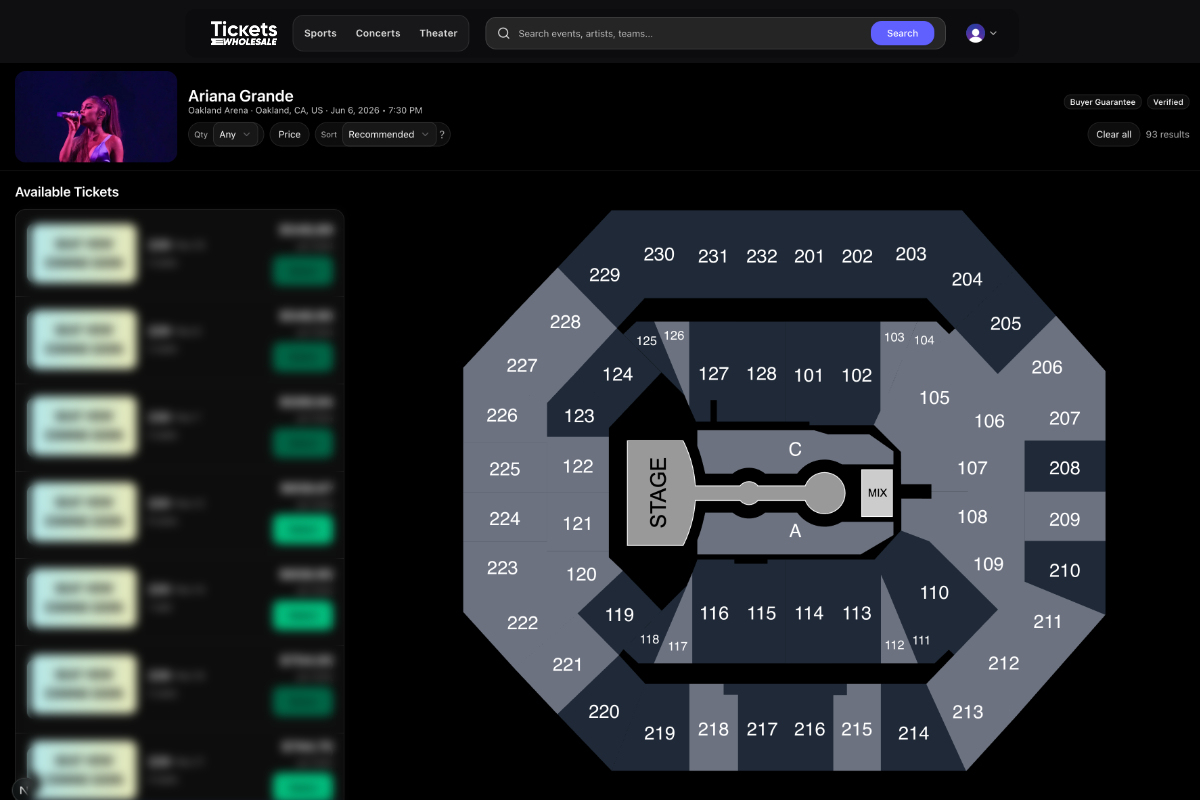Screen dimensions: 1200x800
Task: Click the Tickets Wholesale logo
Action: (x=243, y=33)
